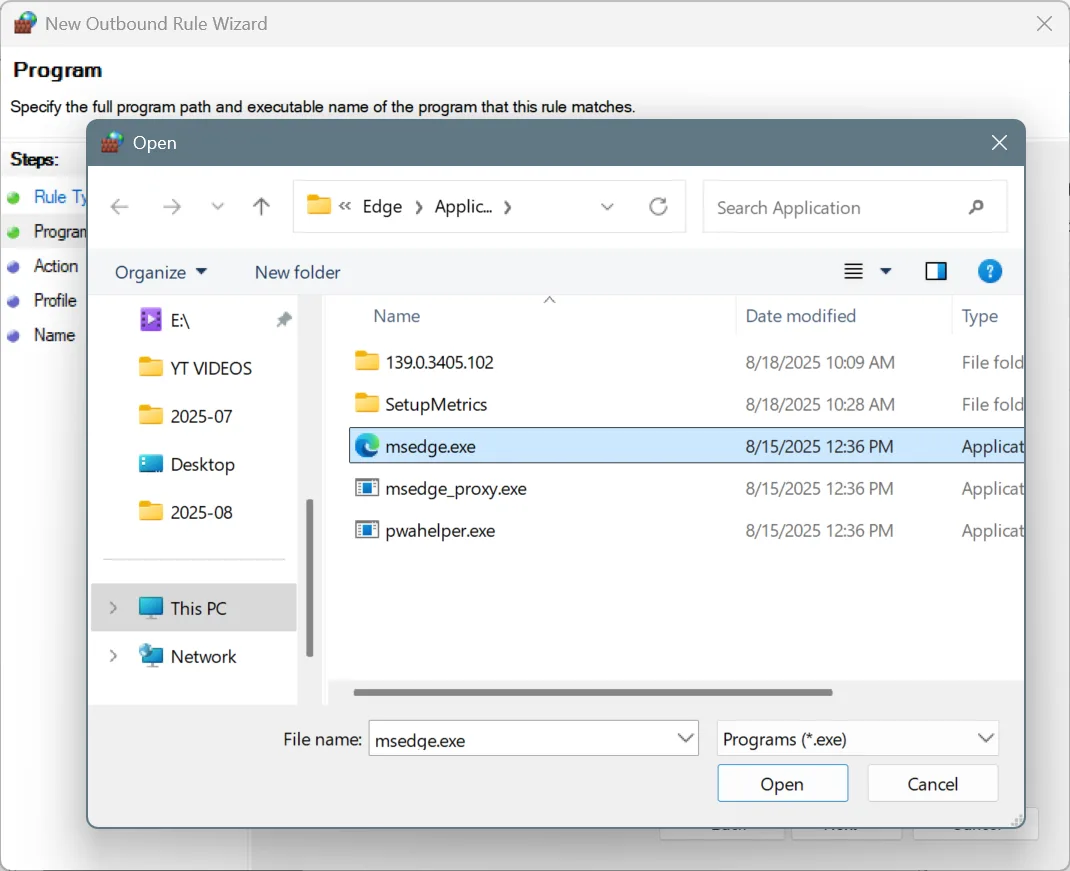The width and height of the screenshot is (1070, 871).
Task: Open help with the question mark icon
Action: [x=989, y=271]
